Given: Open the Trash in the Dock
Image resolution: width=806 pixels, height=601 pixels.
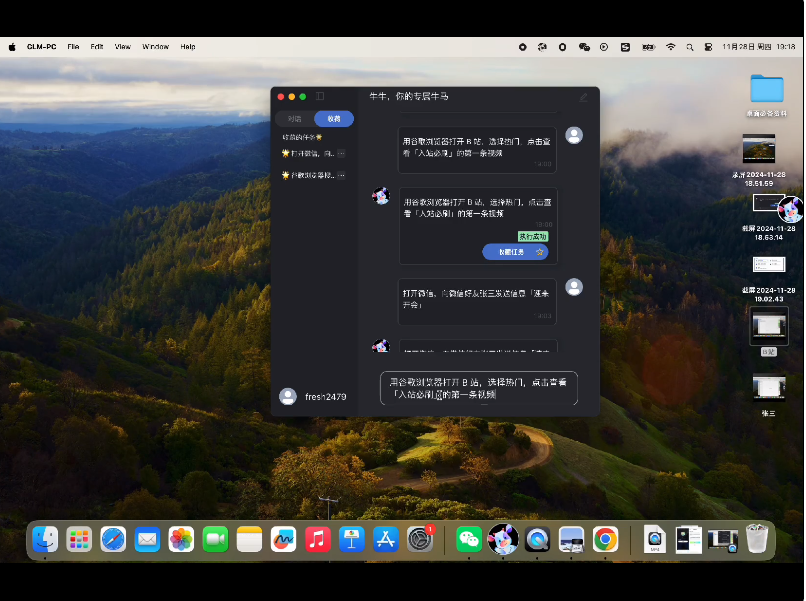Looking at the screenshot, I should pyautogui.click(x=757, y=538).
